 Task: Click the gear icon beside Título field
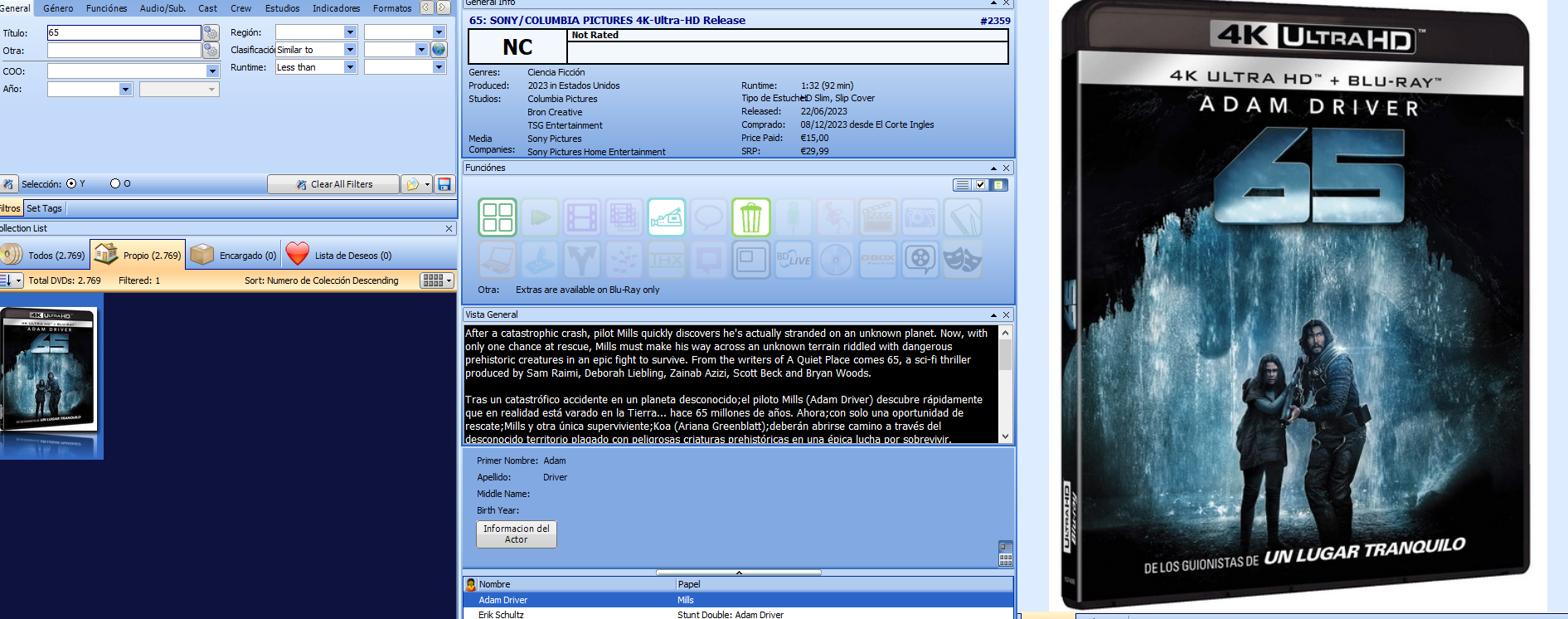click(x=211, y=32)
